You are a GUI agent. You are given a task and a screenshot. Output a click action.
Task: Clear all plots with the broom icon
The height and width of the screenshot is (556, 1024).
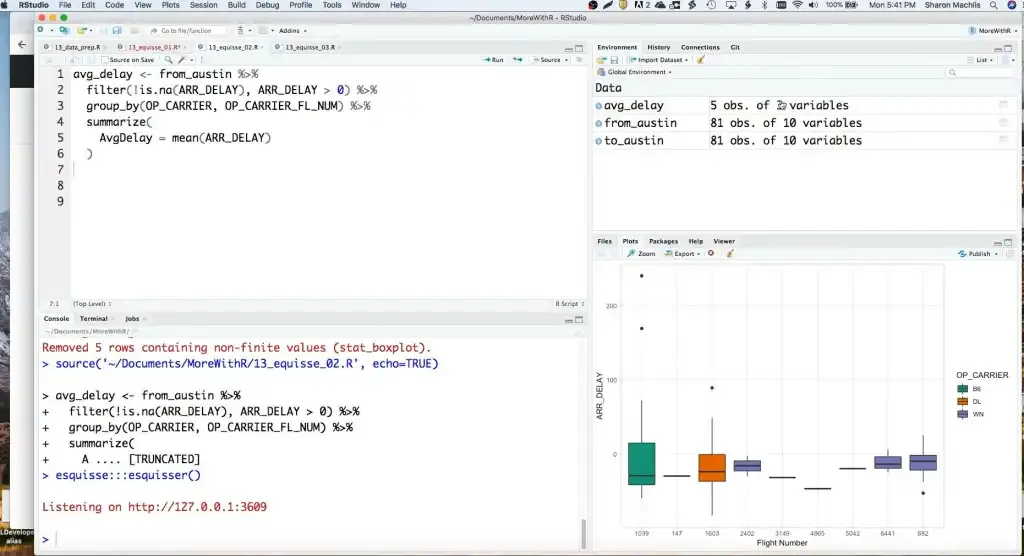pos(730,253)
